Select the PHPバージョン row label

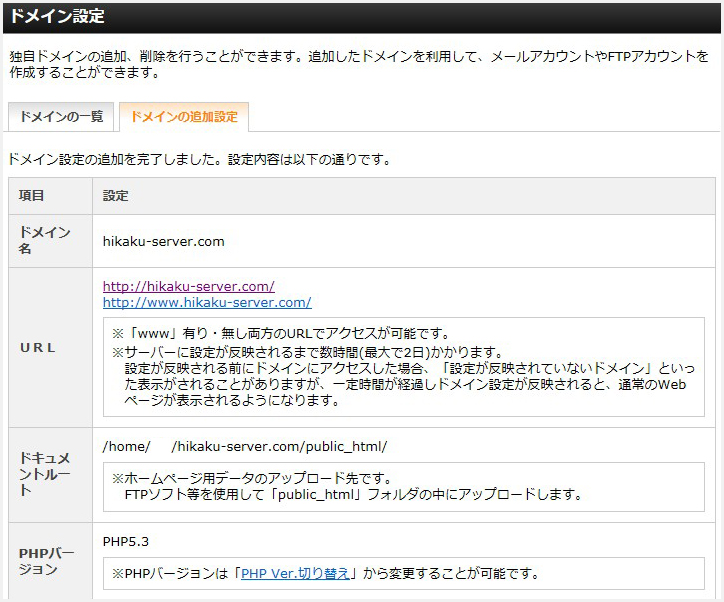click(x=46, y=561)
